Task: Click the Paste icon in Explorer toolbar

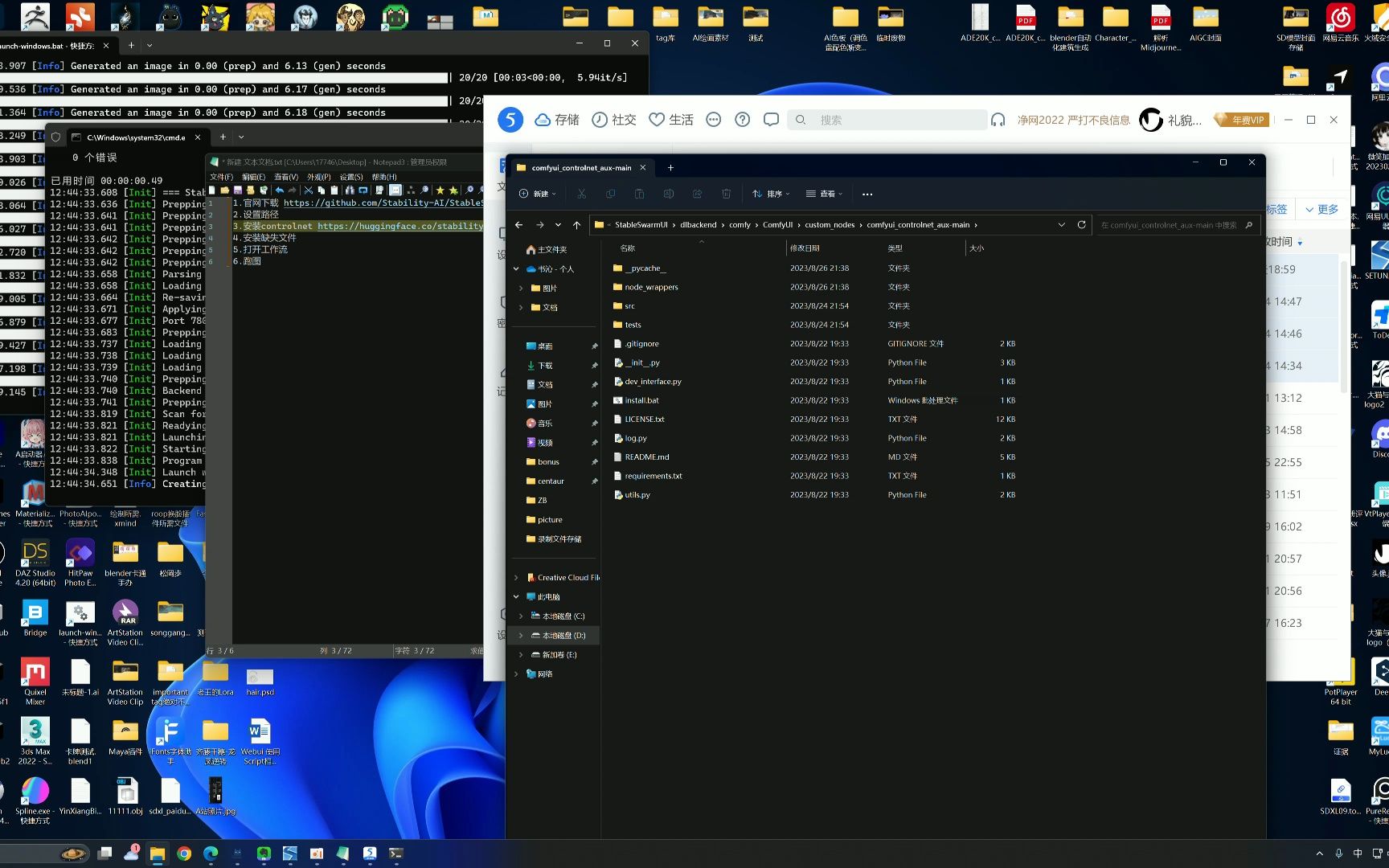Action: pyautogui.click(x=639, y=194)
